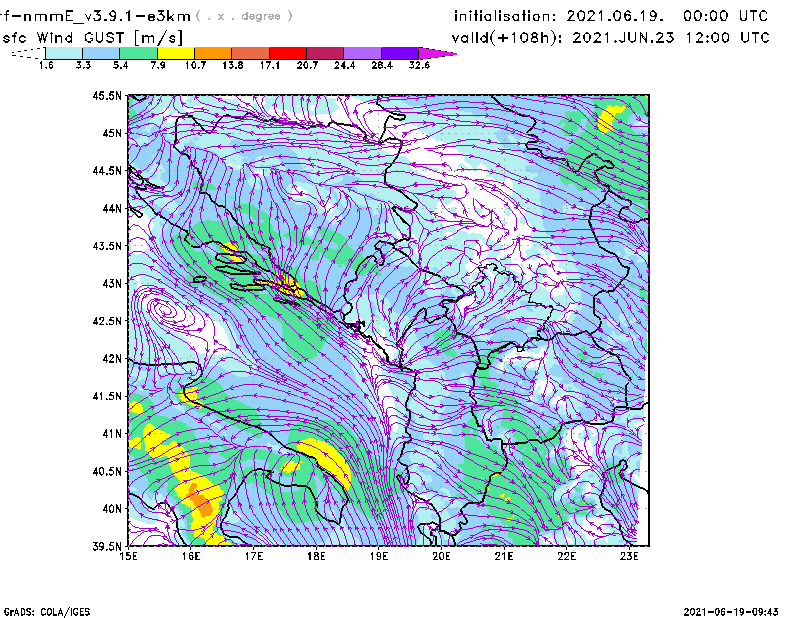The width and height of the screenshot is (800, 618).
Task: Click the orange gust maximum near 16E 40N
Action: tap(201, 501)
